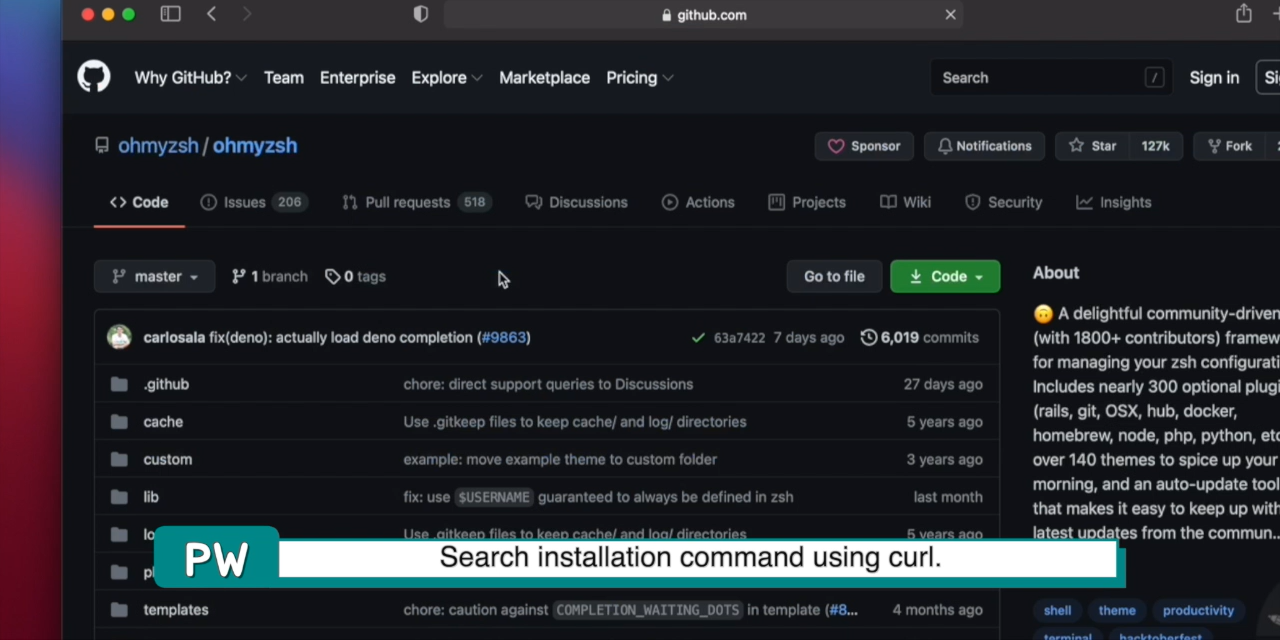
Task: Switch to the Projects tab
Action: tap(807, 202)
